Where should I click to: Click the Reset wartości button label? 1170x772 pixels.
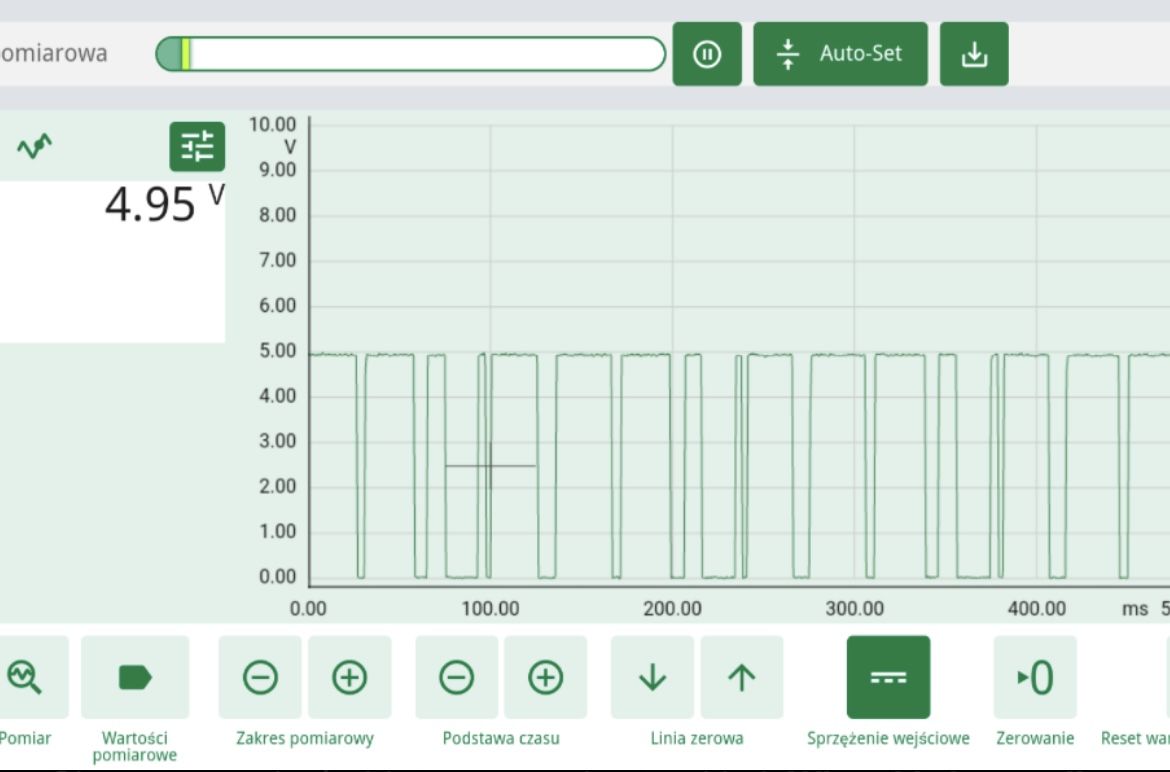[1135, 738]
